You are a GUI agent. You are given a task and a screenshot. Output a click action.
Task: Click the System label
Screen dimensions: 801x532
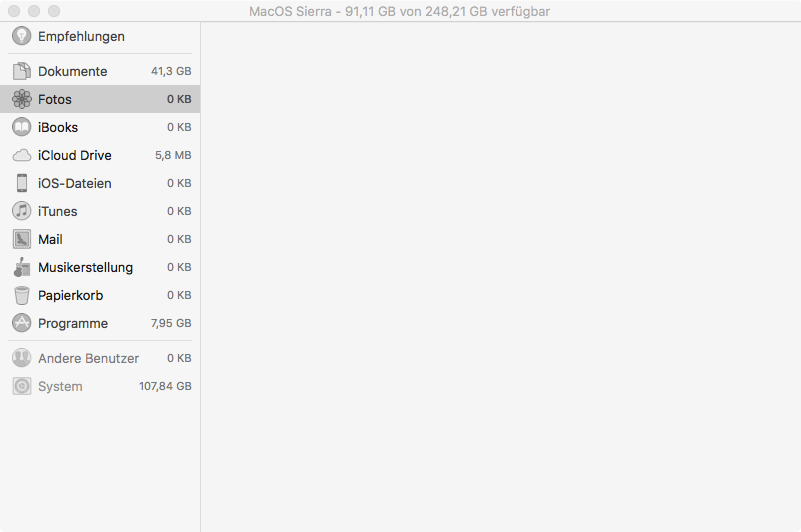(60, 386)
